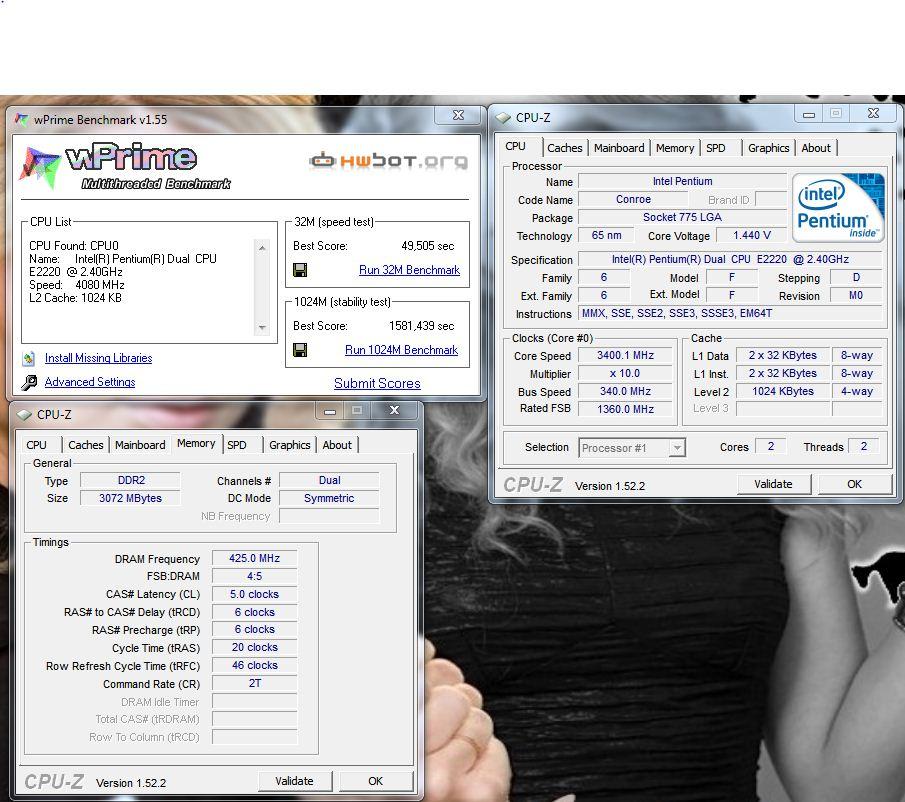Image resolution: width=905 pixels, height=802 pixels.
Task: Switch to Mainboard tab in the processor CPU-Z window
Action: click(x=619, y=148)
